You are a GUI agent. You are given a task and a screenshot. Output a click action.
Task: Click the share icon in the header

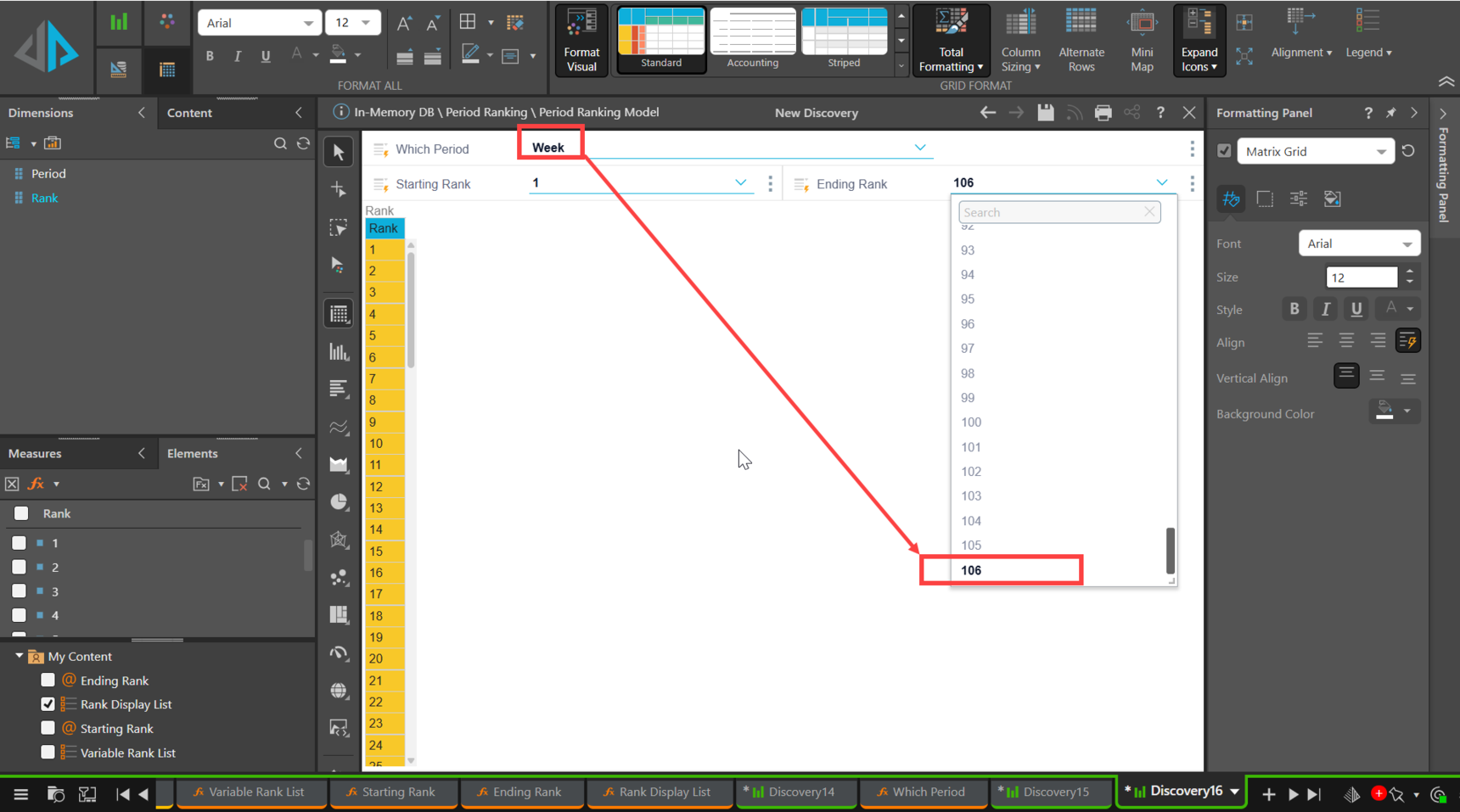1131,113
